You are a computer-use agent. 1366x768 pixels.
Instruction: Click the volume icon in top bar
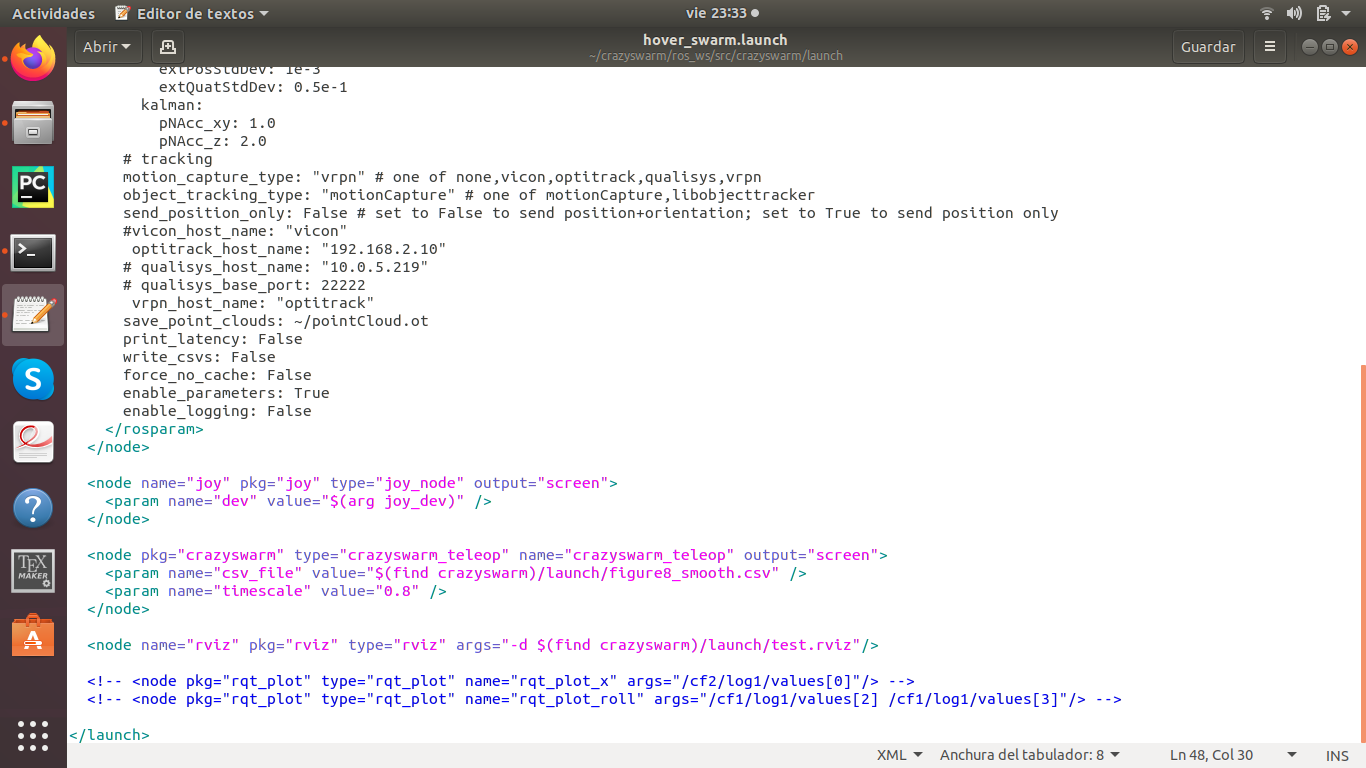1294,13
